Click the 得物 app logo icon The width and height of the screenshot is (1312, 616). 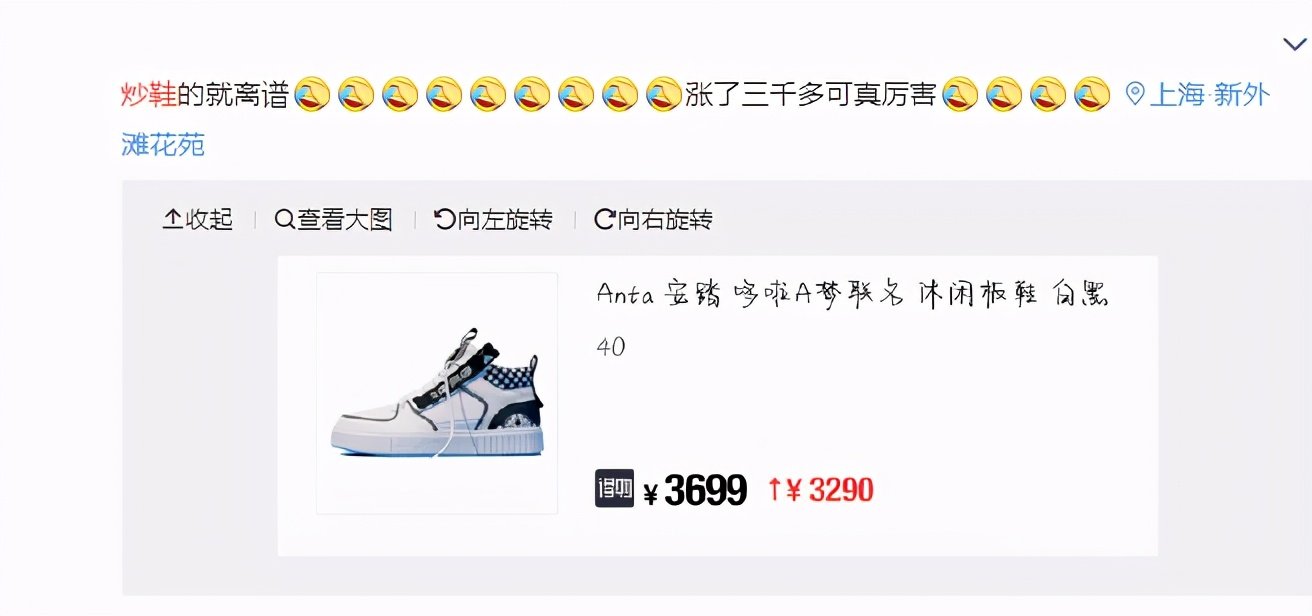coord(615,488)
